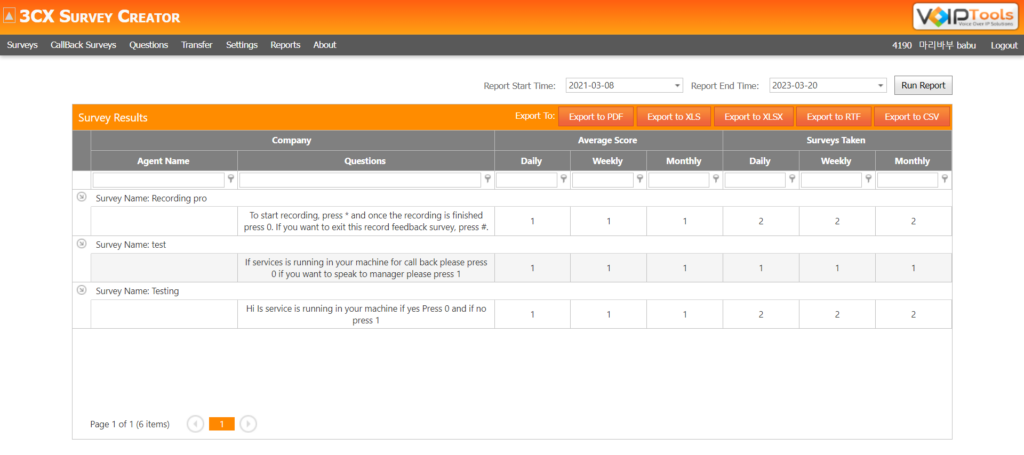Export results to CSV

[912, 118]
